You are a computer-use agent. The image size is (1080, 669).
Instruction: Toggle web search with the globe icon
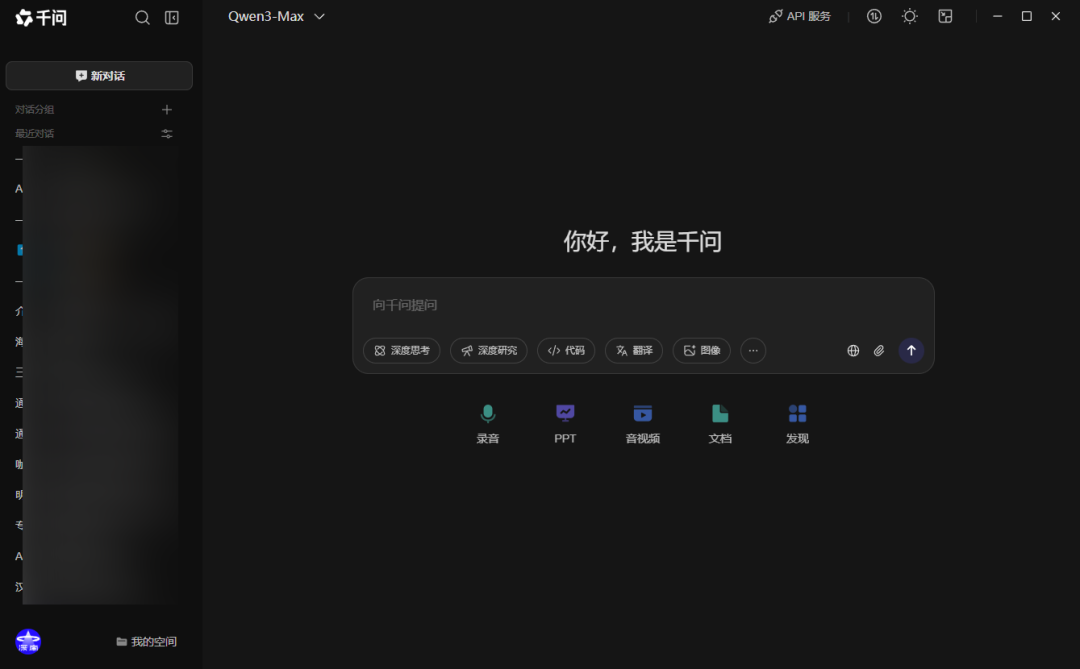[x=853, y=351]
